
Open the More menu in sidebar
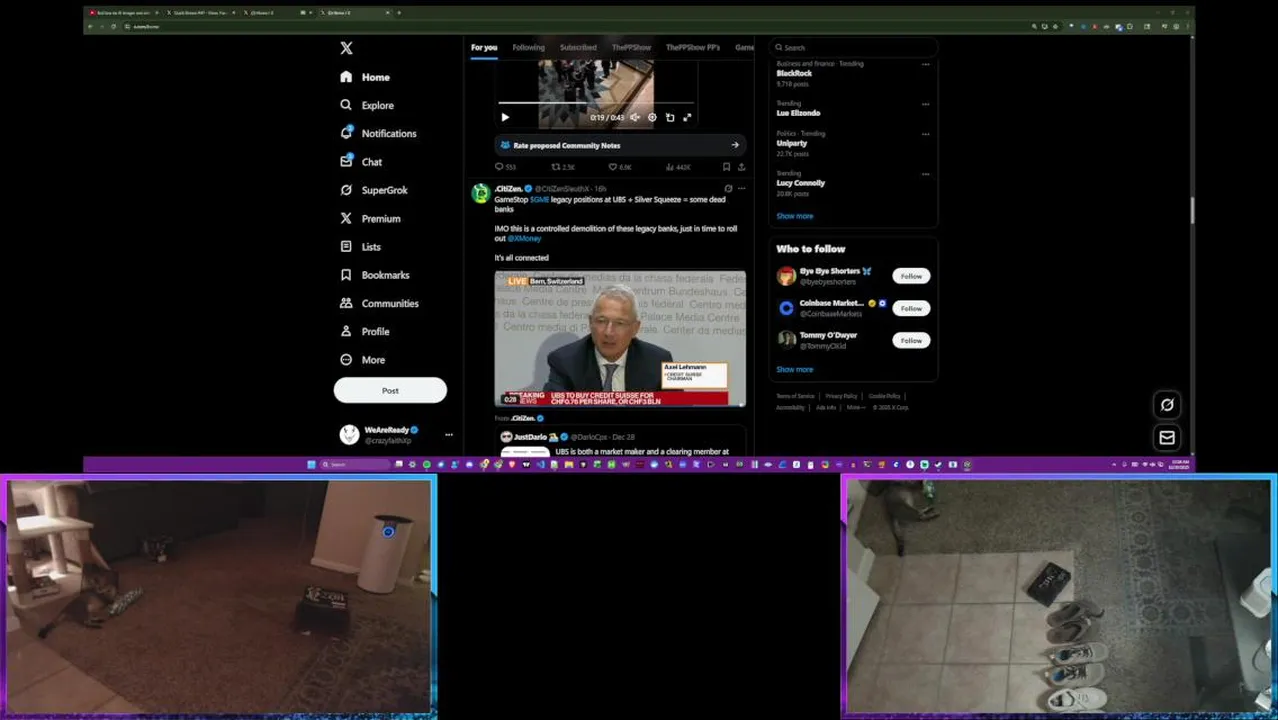coord(362,360)
